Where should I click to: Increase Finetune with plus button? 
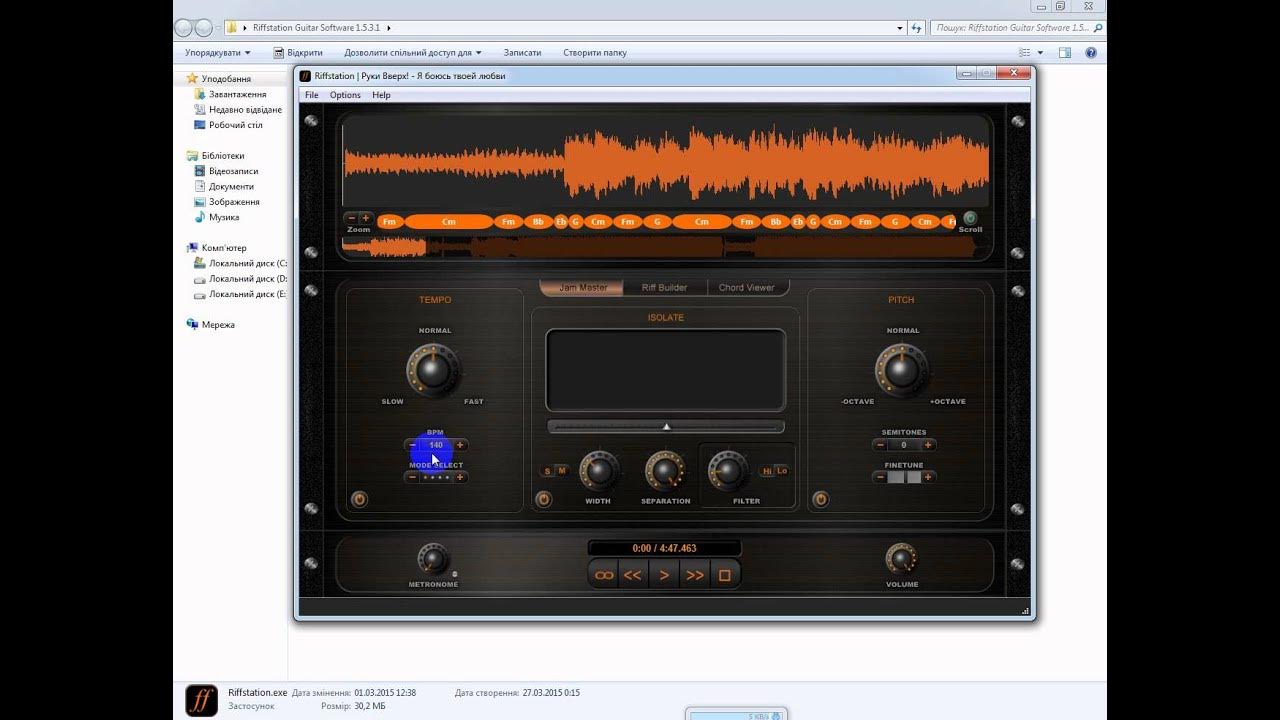tap(928, 477)
